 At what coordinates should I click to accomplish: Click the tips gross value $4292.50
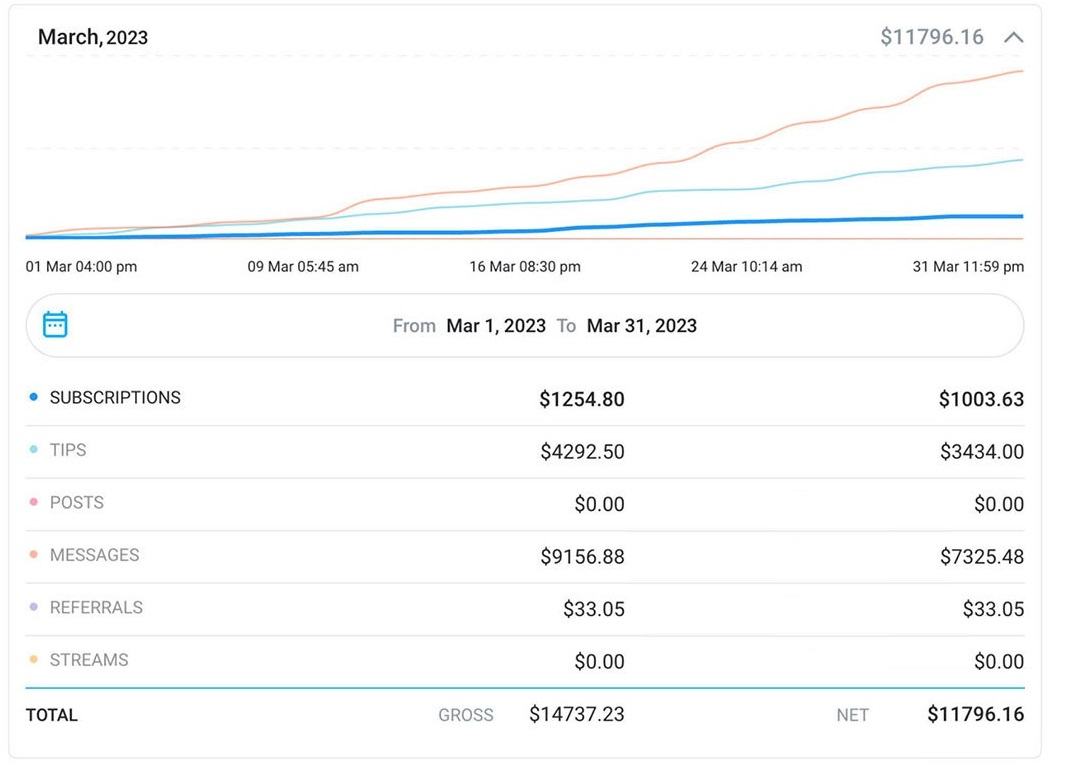tap(582, 452)
